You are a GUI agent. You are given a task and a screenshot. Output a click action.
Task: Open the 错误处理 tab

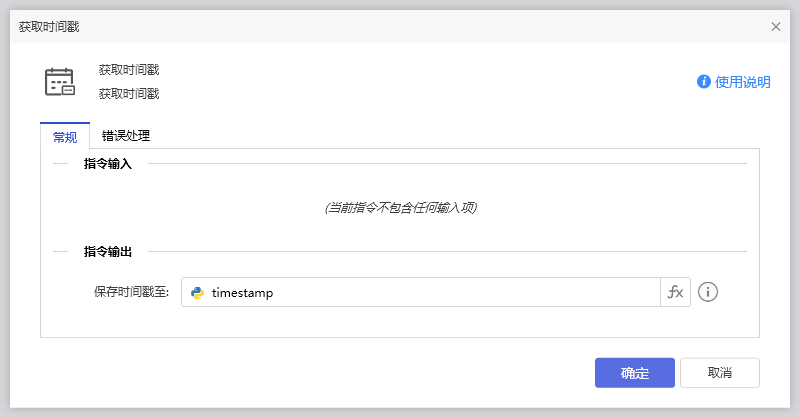(126, 136)
